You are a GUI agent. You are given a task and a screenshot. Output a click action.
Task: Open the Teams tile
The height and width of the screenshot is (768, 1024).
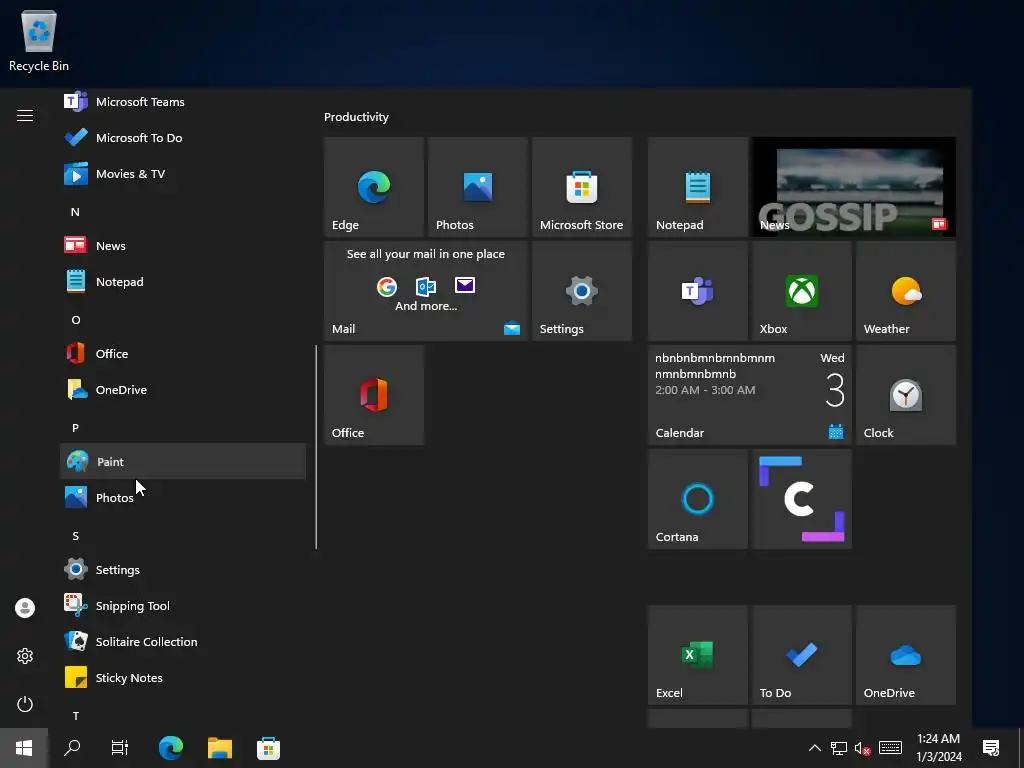coord(697,291)
